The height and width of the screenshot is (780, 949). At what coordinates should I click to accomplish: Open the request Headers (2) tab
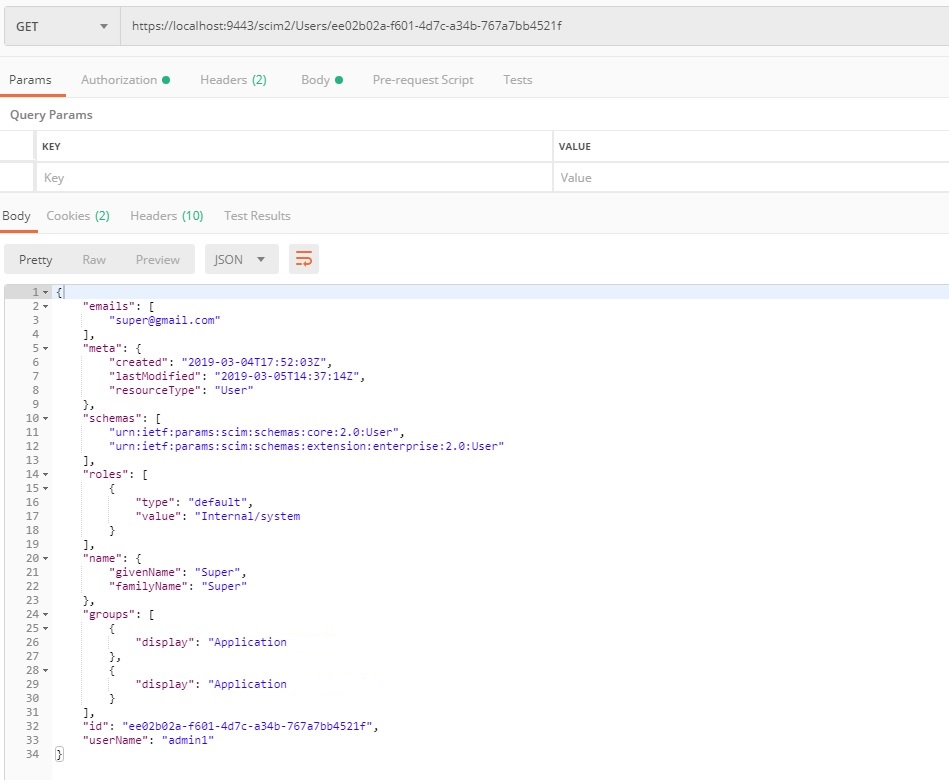pyautogui.click(x=233, y=80)
